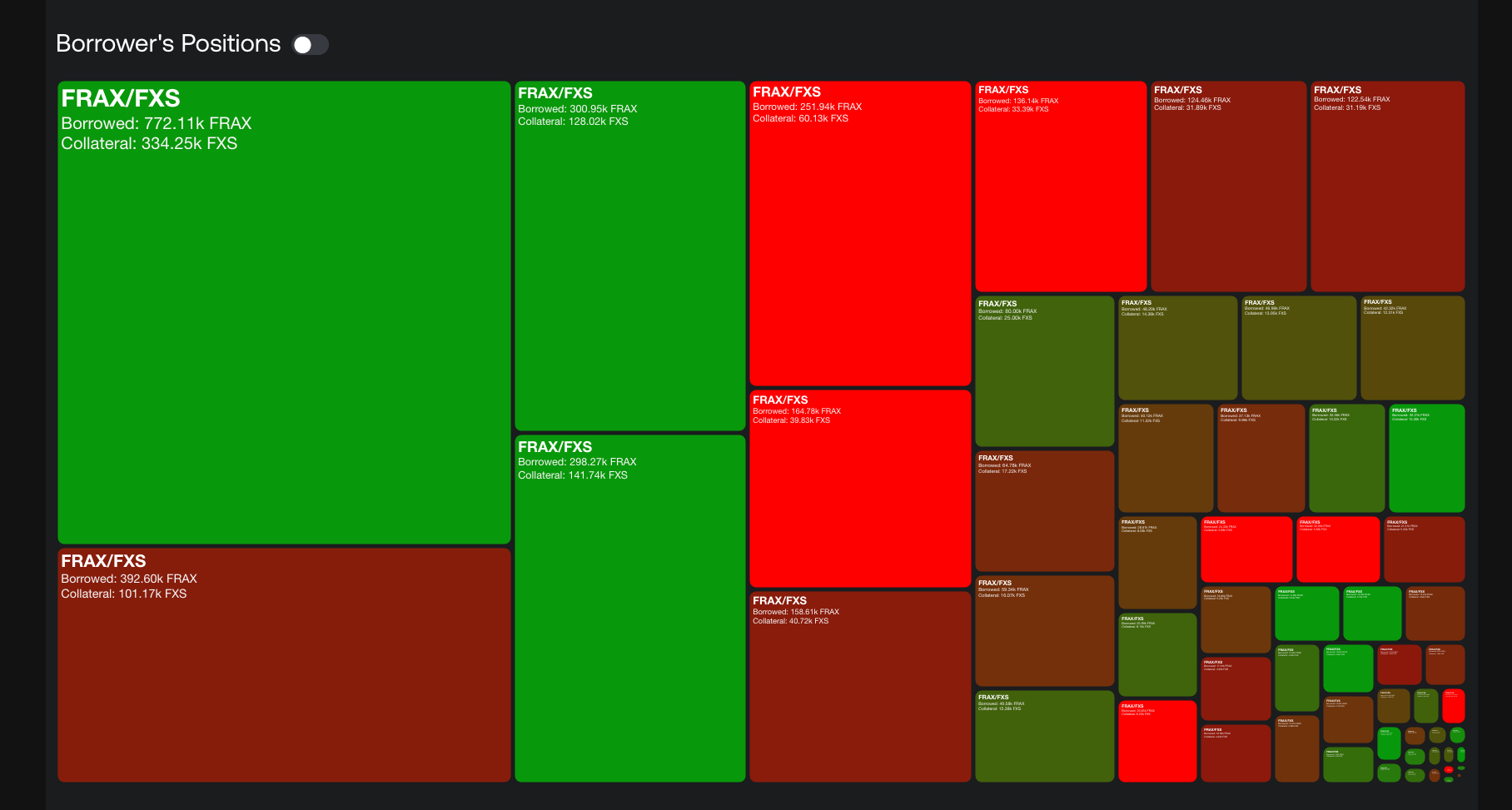The image size is (1512, 810).
Task: Select the 122.54k FRAX borrowed tile
Action: (1387, 186)
